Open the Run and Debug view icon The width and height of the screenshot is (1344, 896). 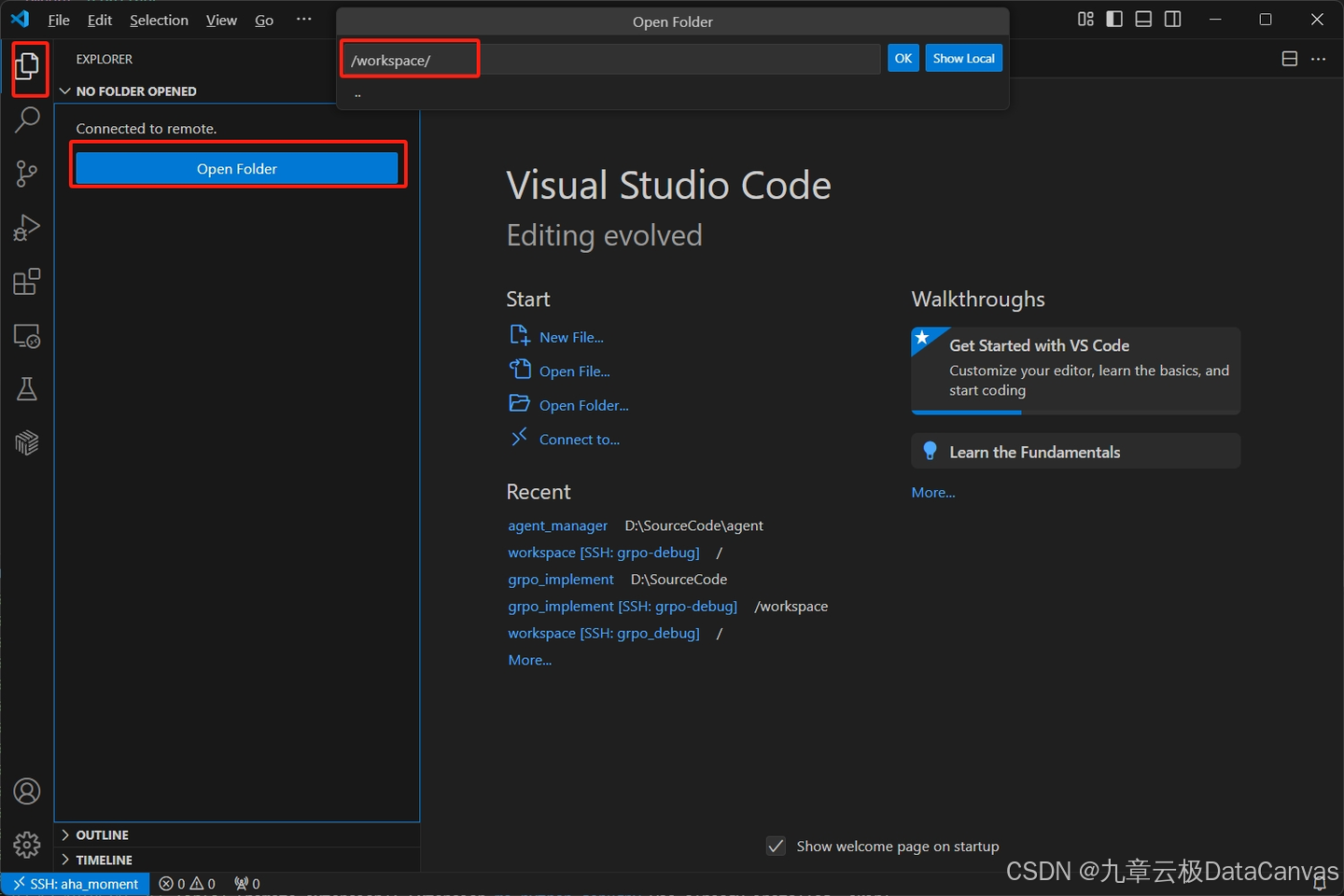[x=27, y=228]
